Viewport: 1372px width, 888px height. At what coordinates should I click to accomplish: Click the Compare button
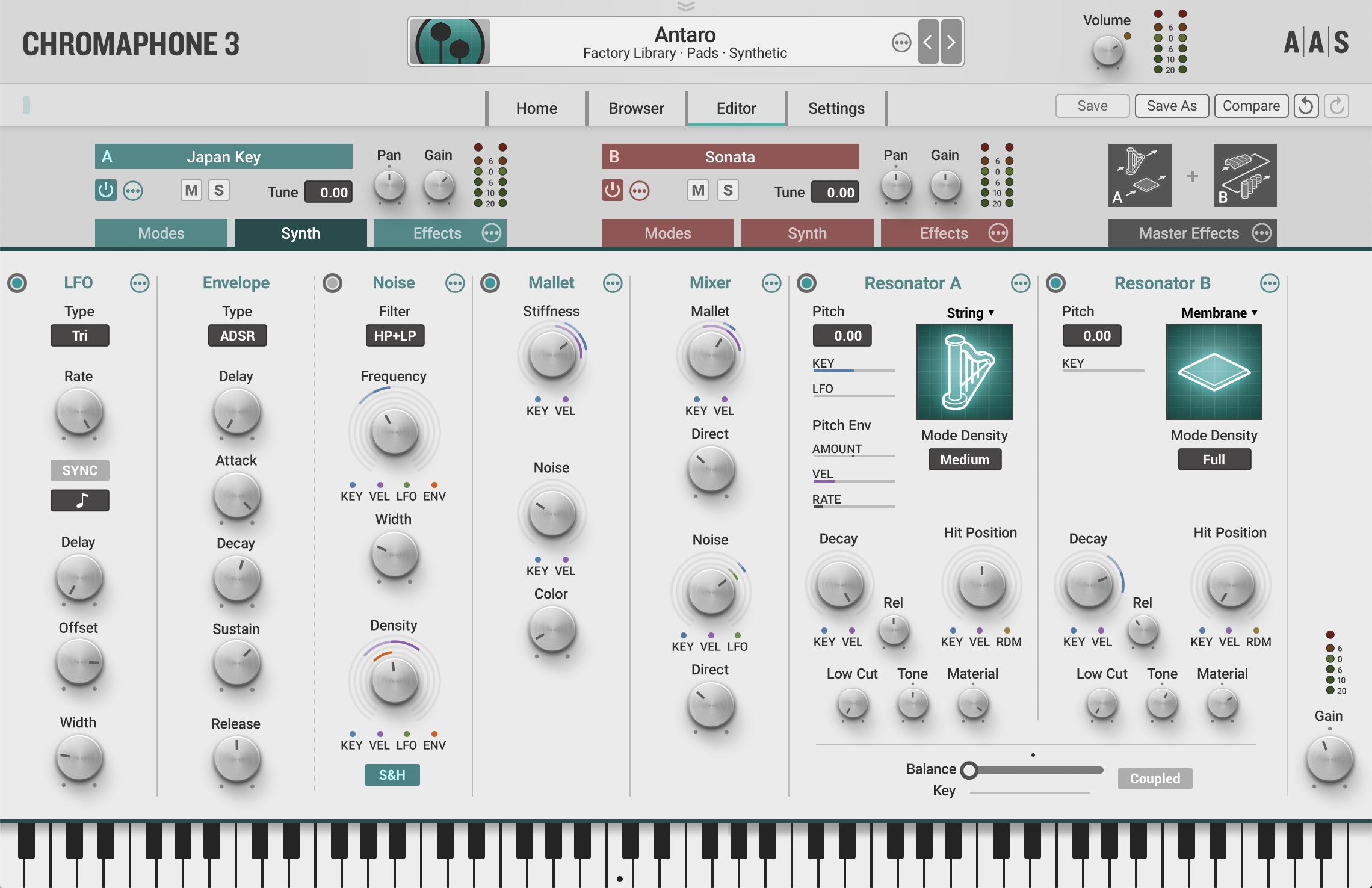point(1251,106)
